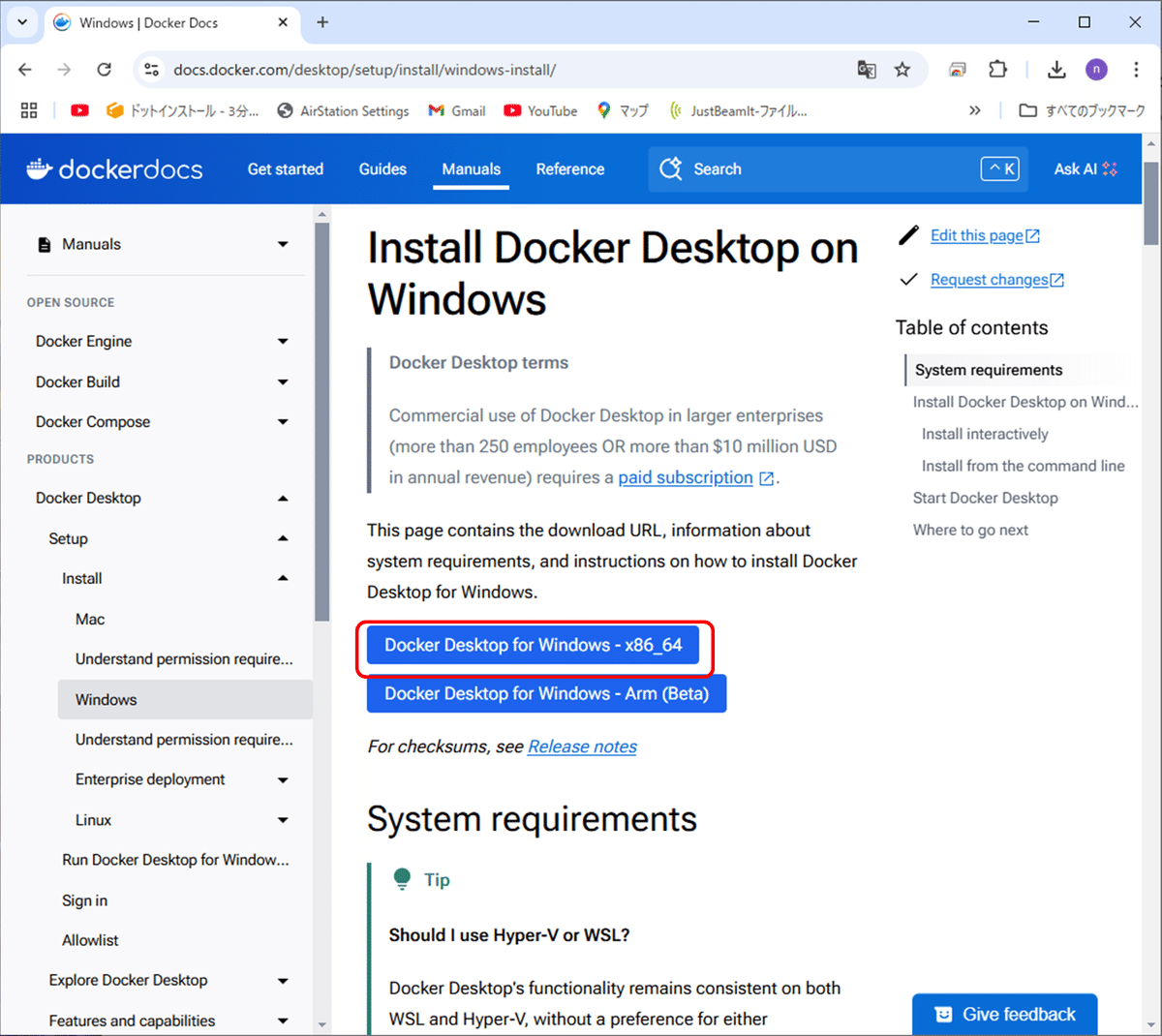This screenshot has height=1036, width=1162.
Task: Click the reload page icon
Action: [x=105, y=70]
